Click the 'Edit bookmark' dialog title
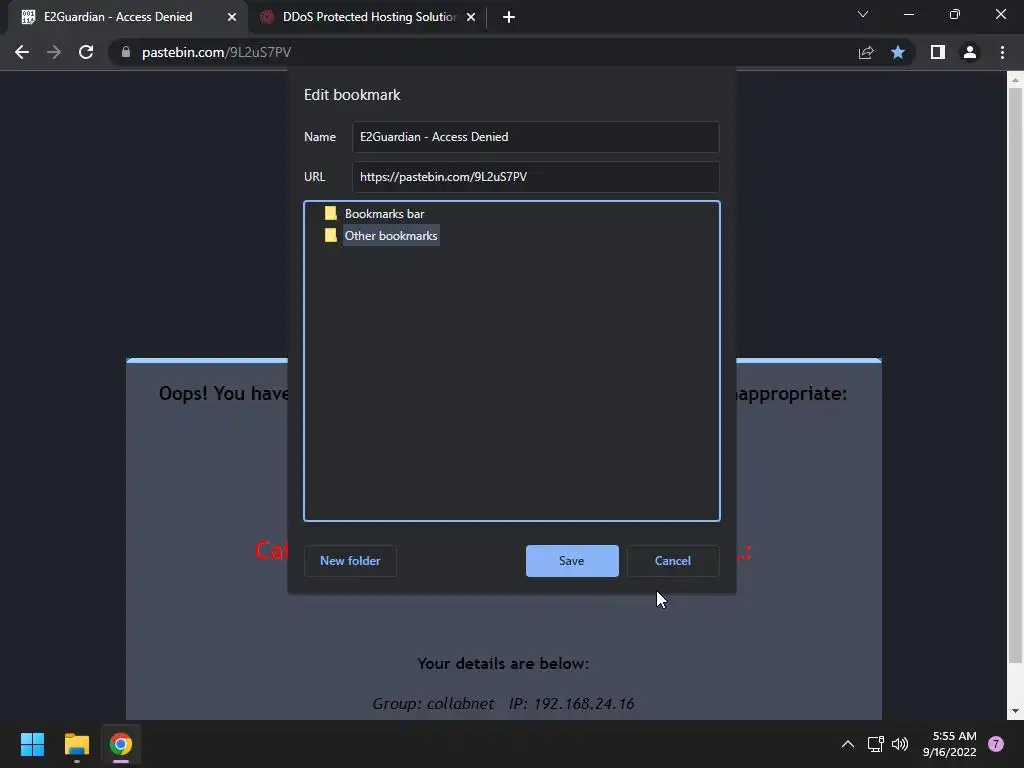1024x768 pixels. [352, 95]
